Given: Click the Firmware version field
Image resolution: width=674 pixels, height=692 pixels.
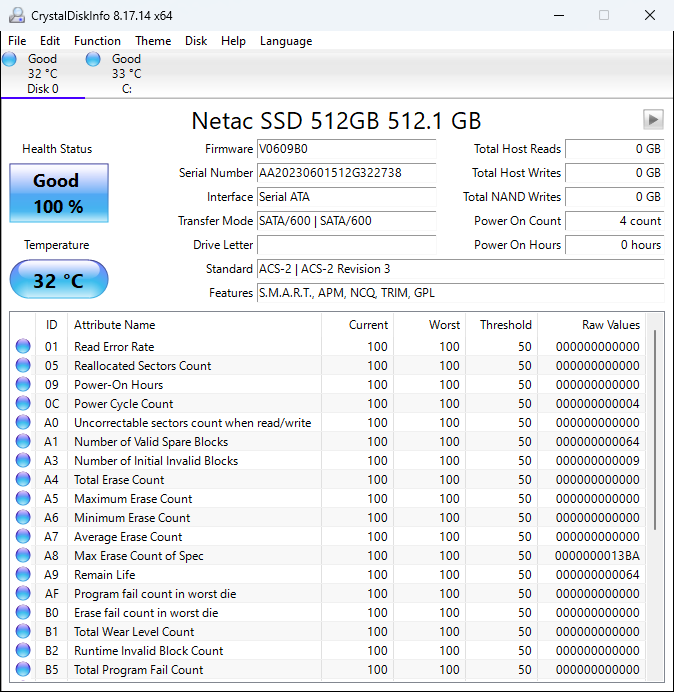Looking at the screenshot, I should point(346,149).
